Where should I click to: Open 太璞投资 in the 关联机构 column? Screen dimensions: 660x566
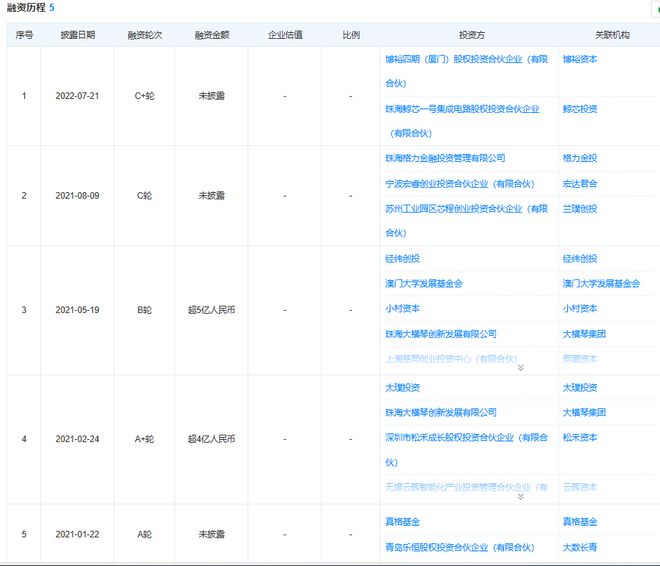point(580,388)
